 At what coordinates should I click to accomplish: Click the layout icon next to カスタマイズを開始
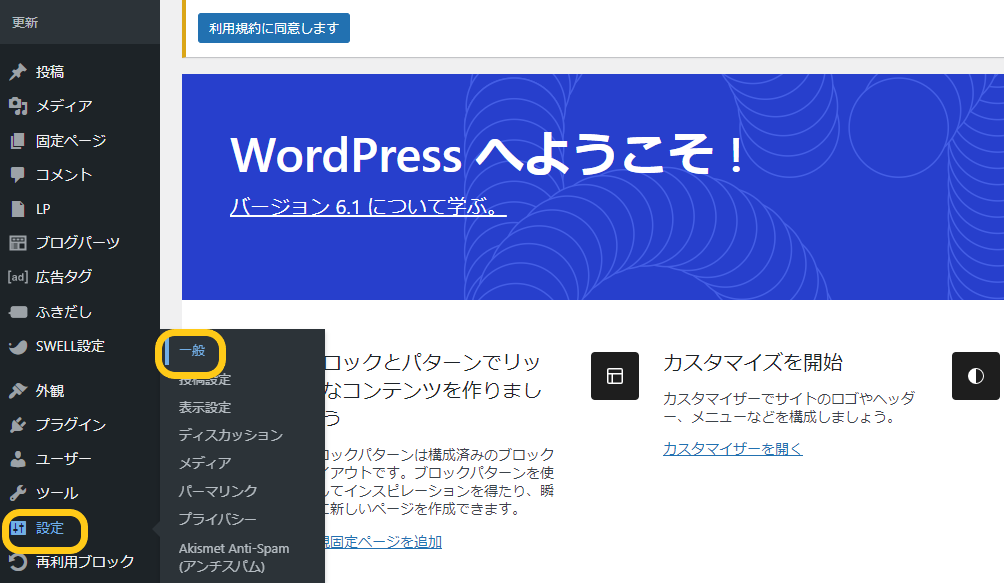(x=615, y=376)
